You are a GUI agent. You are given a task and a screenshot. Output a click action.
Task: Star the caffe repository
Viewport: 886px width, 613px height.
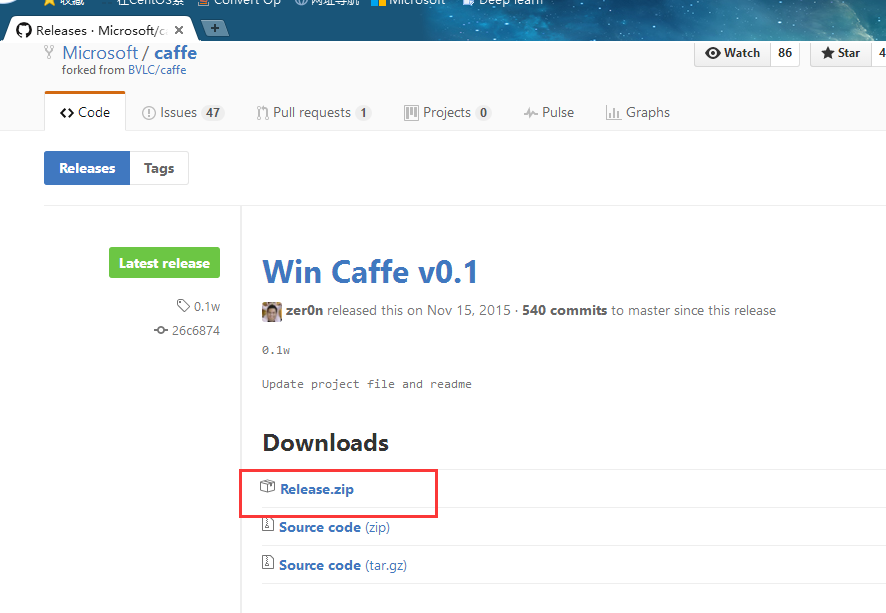[840, 53]
